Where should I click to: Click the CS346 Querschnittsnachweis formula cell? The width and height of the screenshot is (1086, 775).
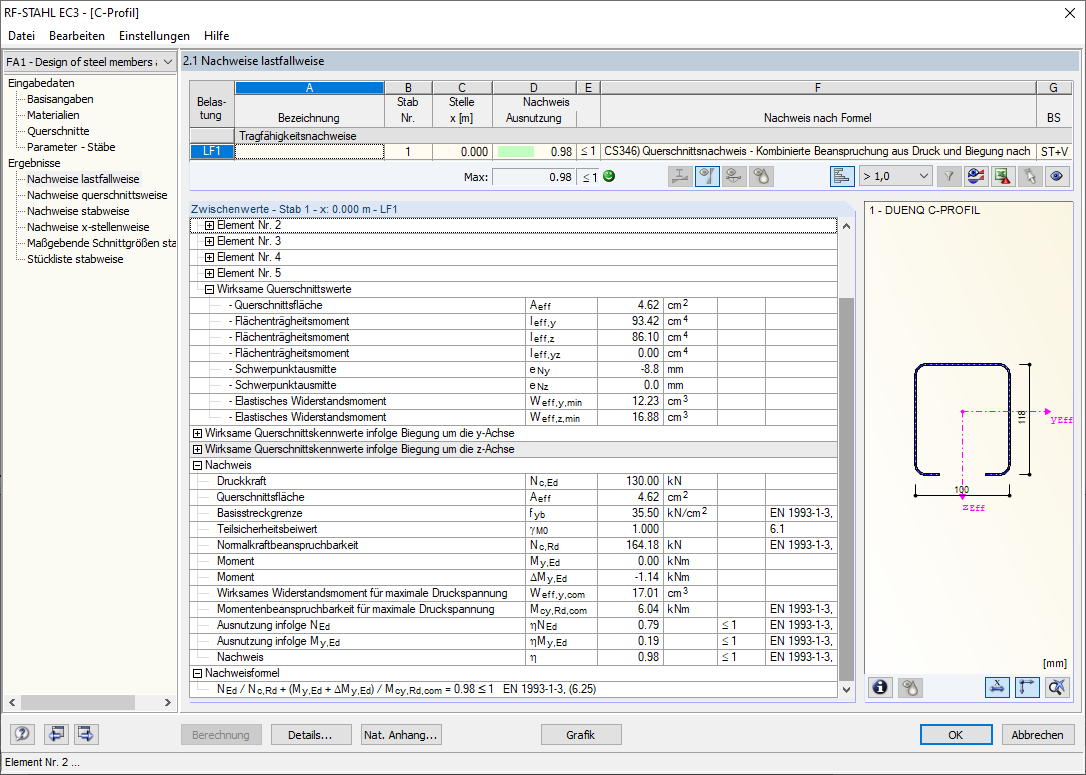(818, 152)
